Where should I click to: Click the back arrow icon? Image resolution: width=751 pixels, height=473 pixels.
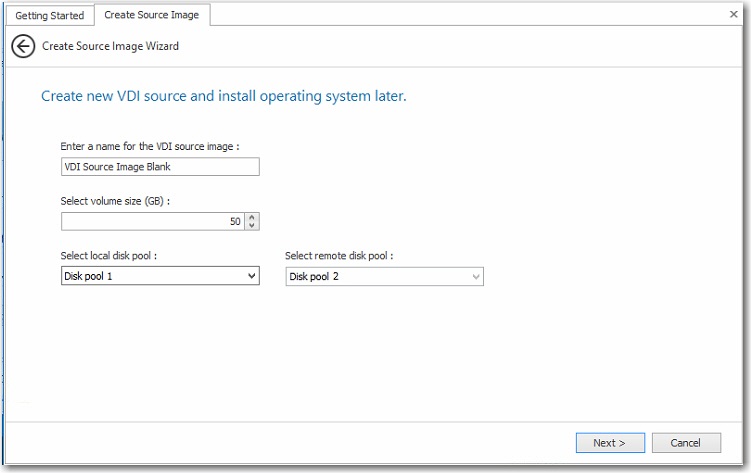[23, 46]
